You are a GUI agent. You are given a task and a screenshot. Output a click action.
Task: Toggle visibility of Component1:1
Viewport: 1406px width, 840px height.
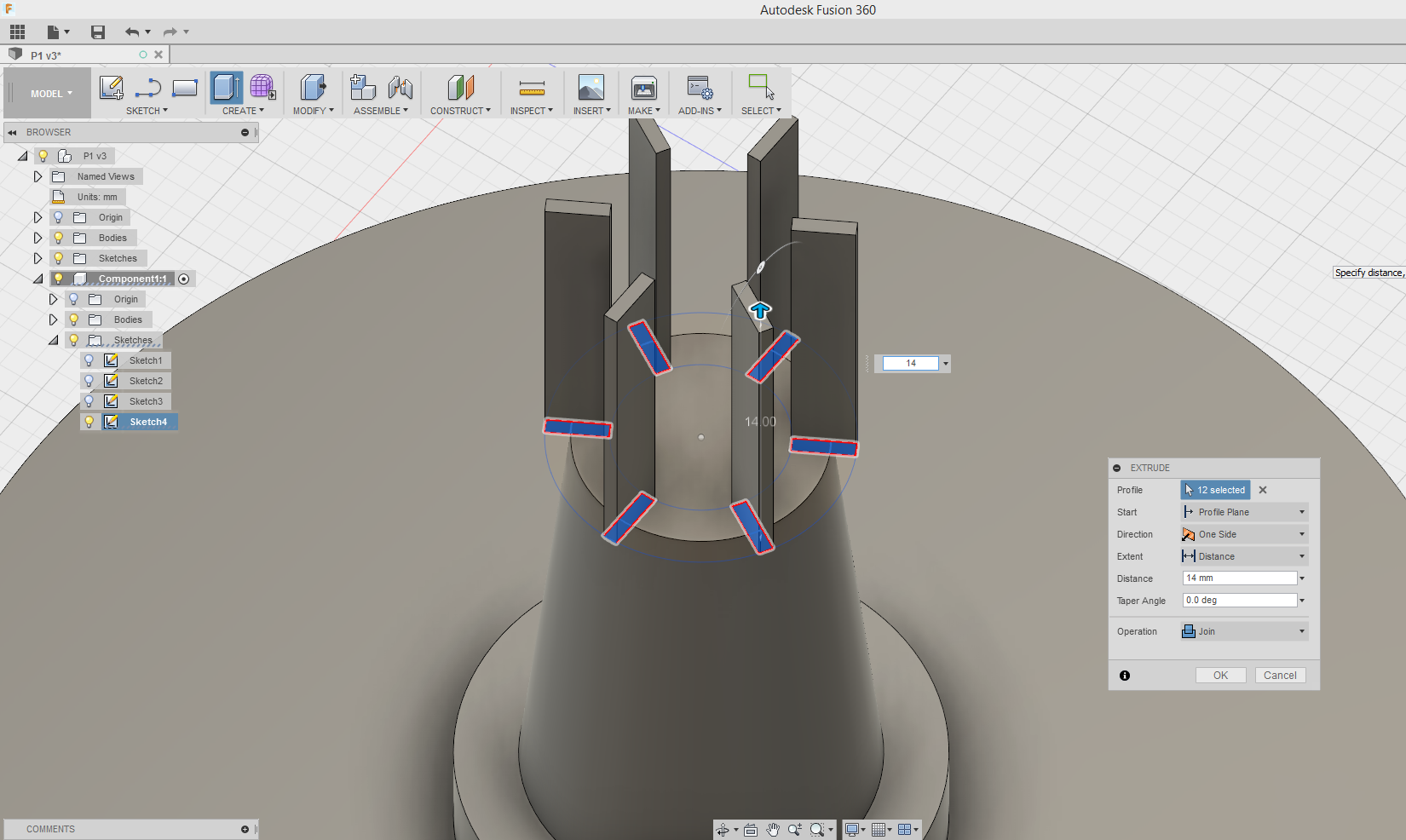(x=58, y=279)
